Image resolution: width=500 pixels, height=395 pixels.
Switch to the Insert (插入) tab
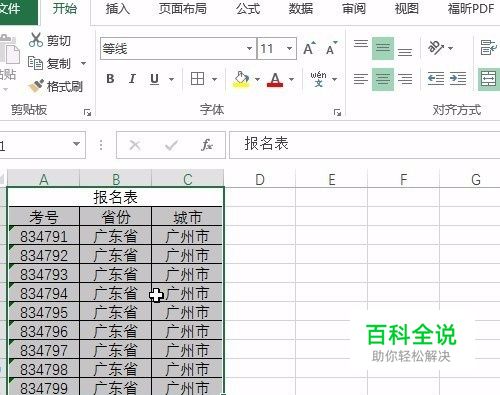point(117,9)
